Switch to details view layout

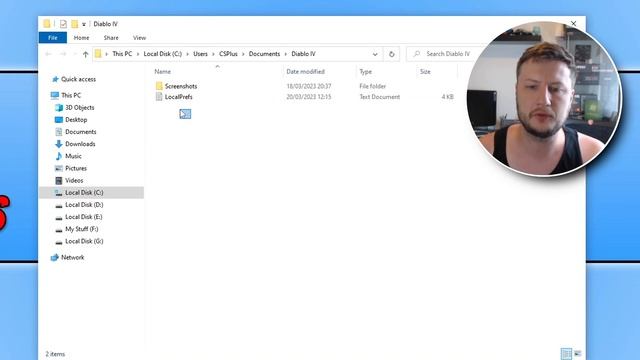point(566,353)
